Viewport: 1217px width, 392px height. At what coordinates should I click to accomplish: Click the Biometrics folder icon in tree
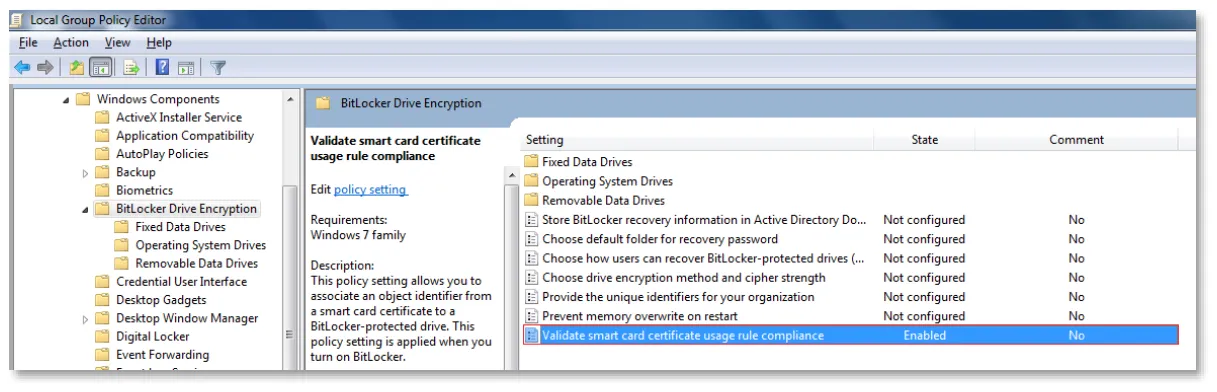(x=102, y=191)
